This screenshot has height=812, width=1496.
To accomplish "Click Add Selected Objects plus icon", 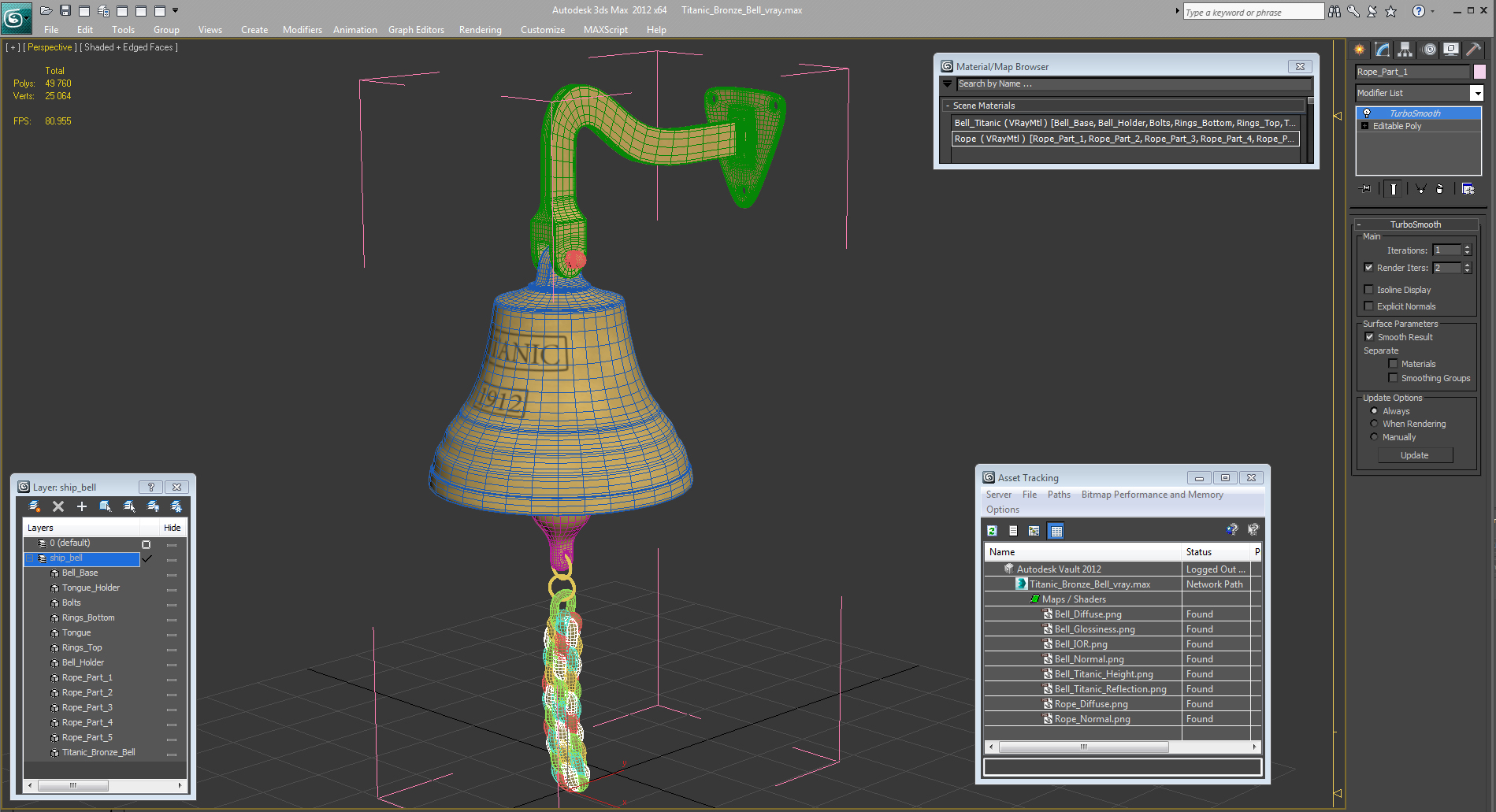I will (82, 506).
